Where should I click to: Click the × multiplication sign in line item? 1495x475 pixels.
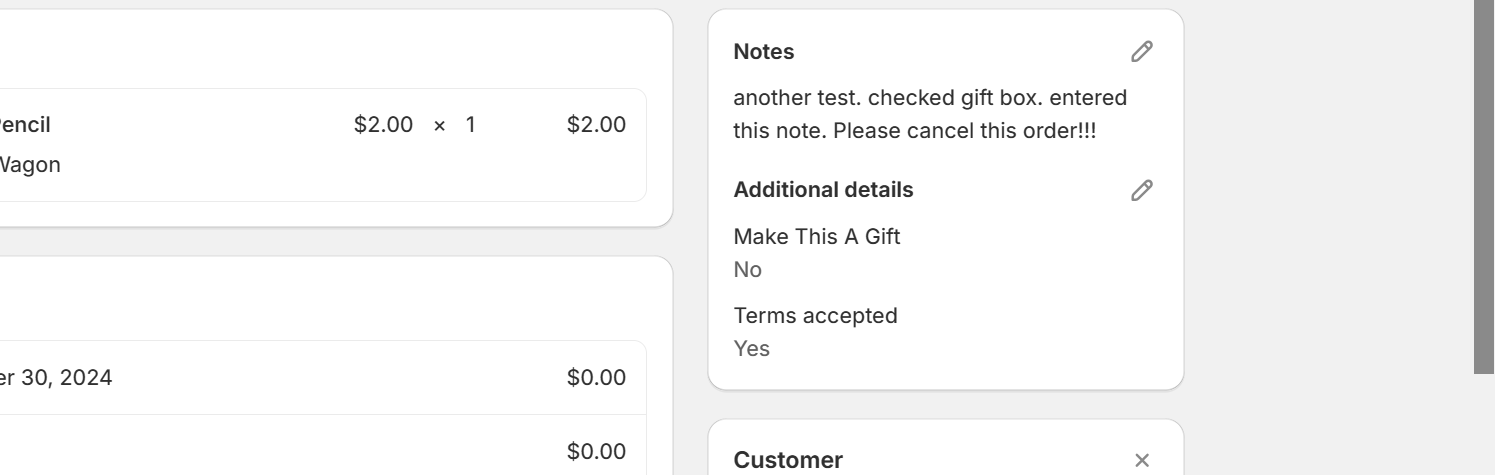pos(439,126)
